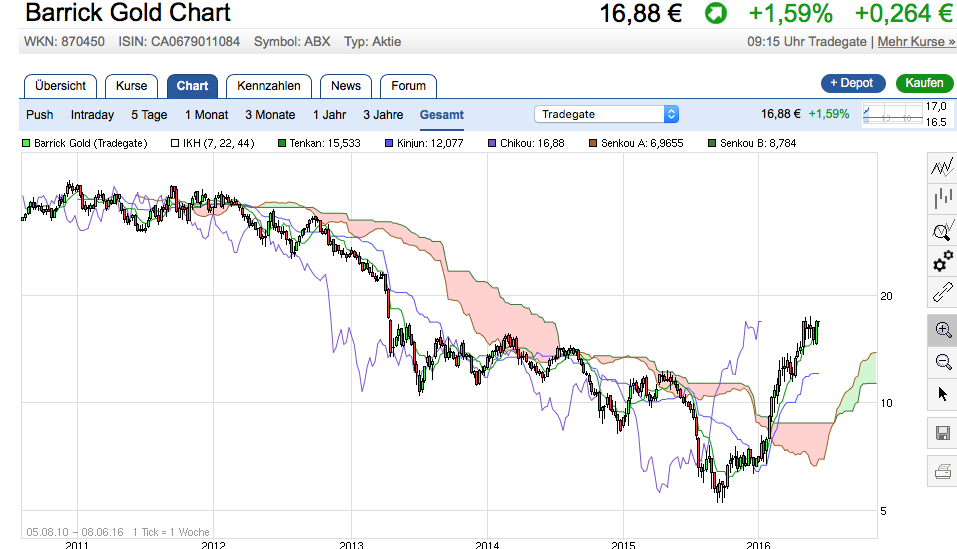Select the drawing ruler tool

[x=941, y=294]
